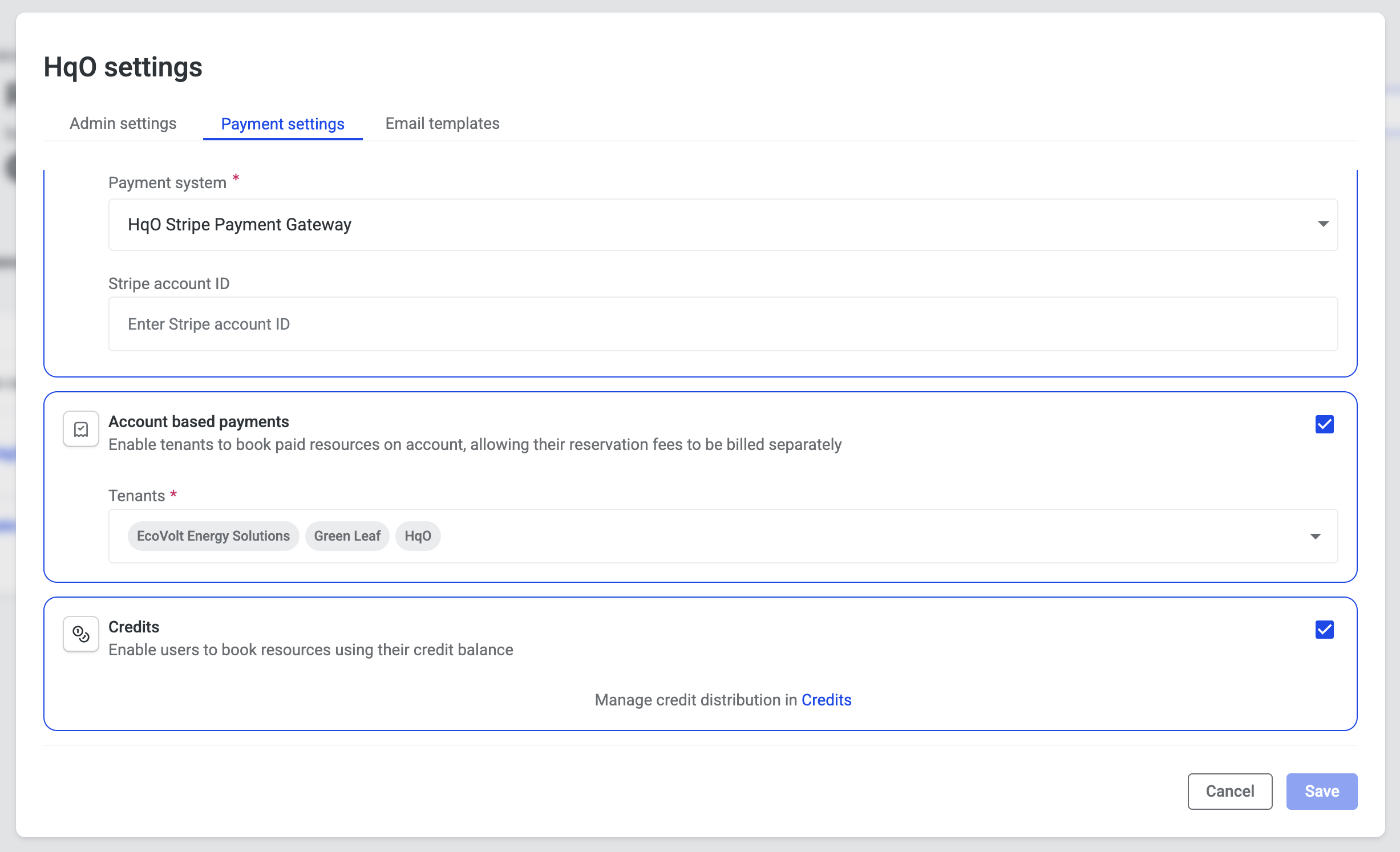Open the Email templates tab

click(442, 124)
